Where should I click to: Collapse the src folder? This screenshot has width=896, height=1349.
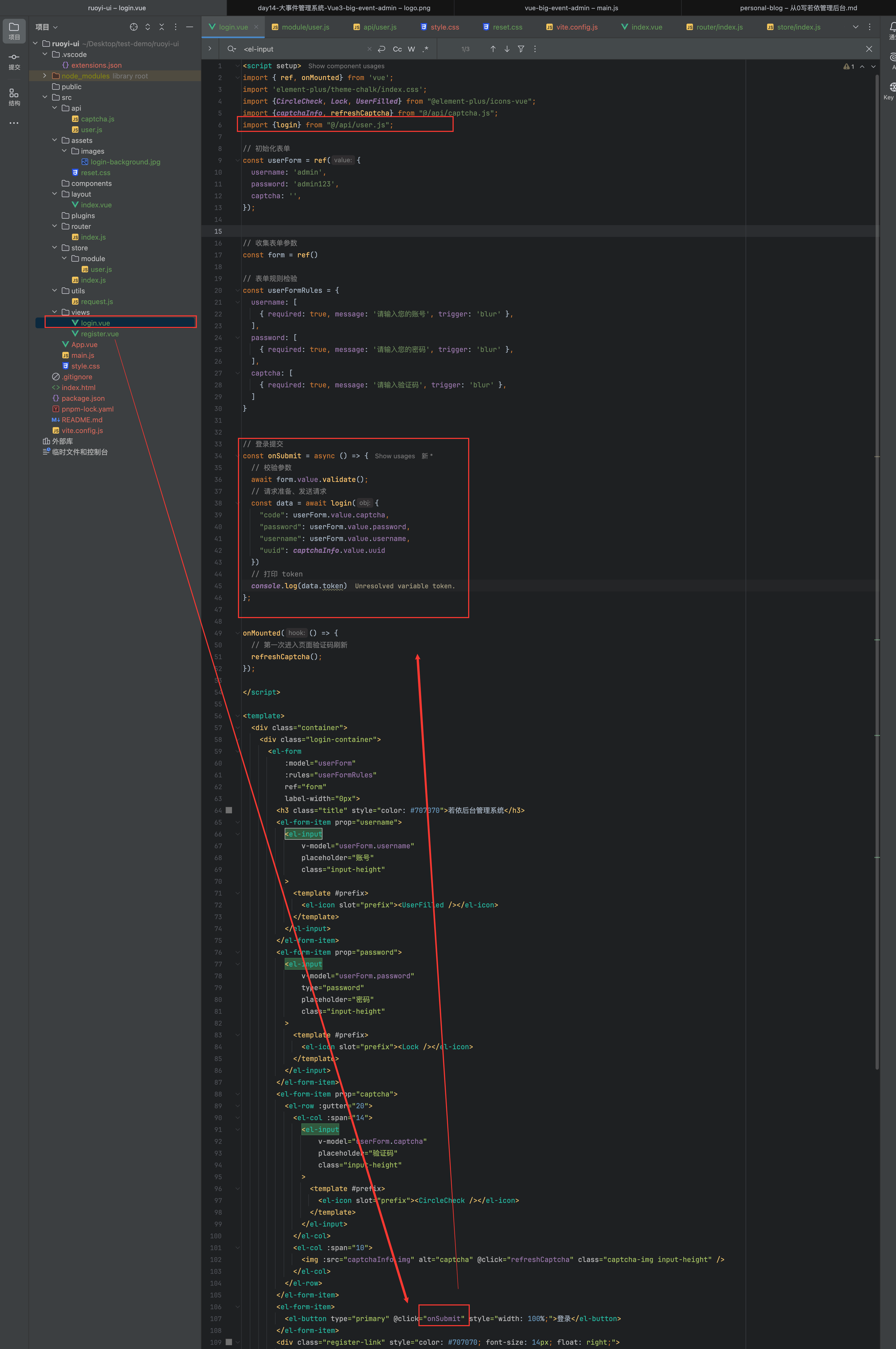[45, 97]
